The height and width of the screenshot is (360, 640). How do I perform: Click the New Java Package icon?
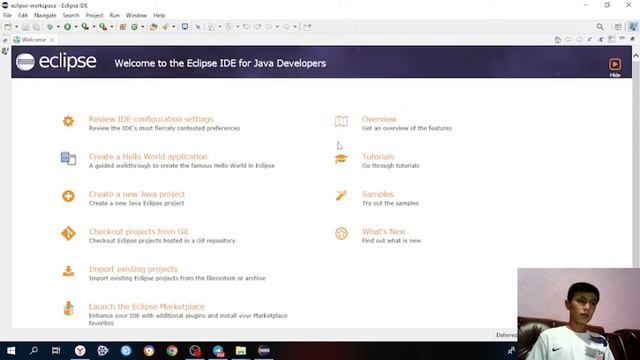122,27
